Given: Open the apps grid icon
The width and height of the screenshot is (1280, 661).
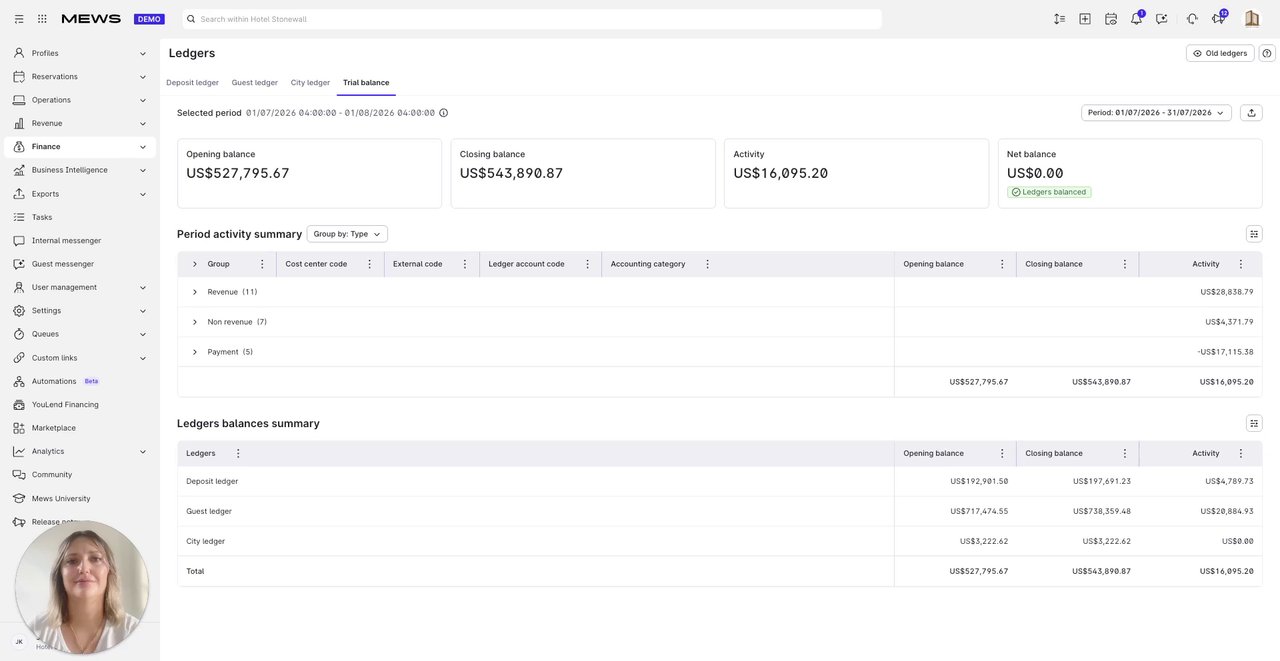Looking at the screenshot, I should (x=42, y=19).
